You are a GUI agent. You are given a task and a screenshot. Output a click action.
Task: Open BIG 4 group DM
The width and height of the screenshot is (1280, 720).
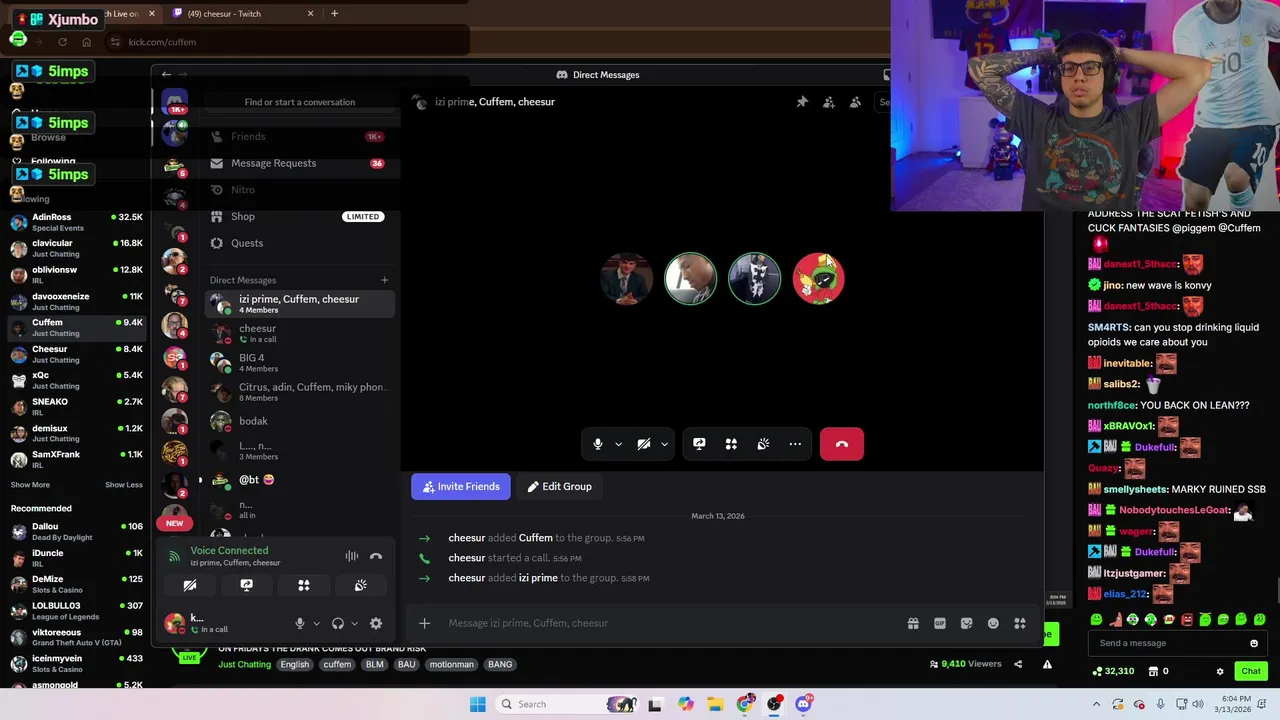(300, 363)
